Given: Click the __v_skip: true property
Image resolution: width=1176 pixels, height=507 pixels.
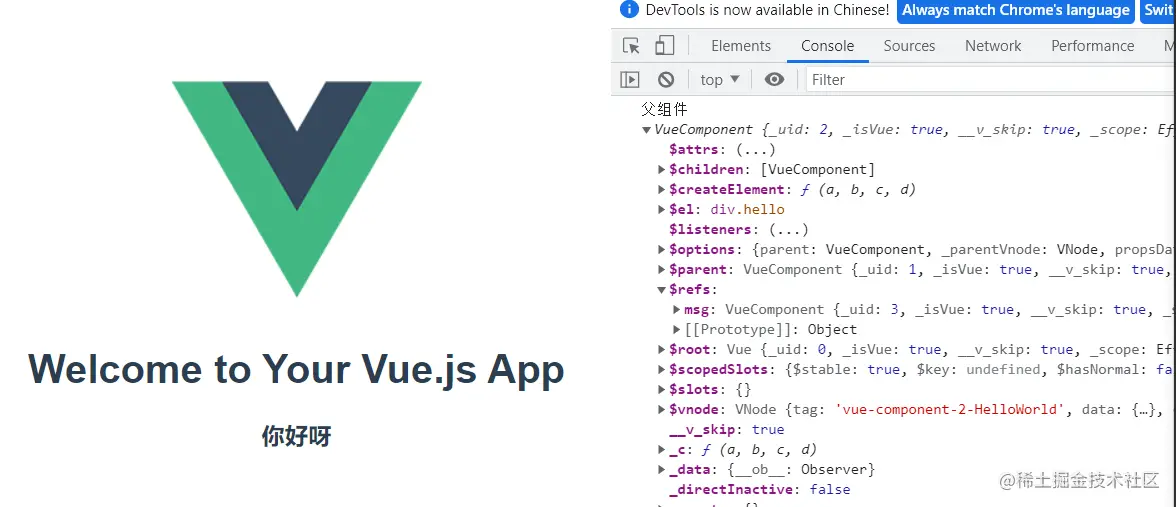Looking at the screenshot, I should pyautogui.click(x=727, y=430).
